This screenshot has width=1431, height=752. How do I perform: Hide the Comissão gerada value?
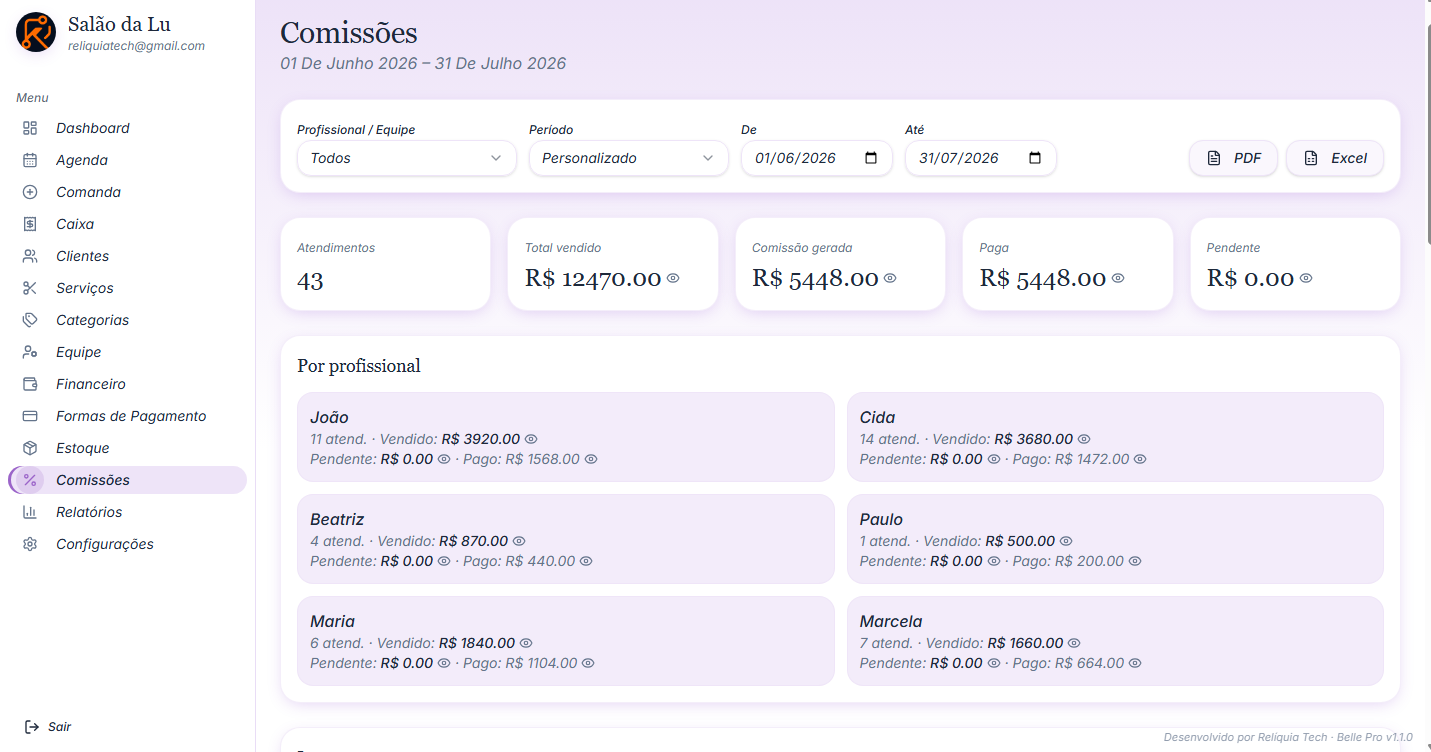(x=890, y=278)
